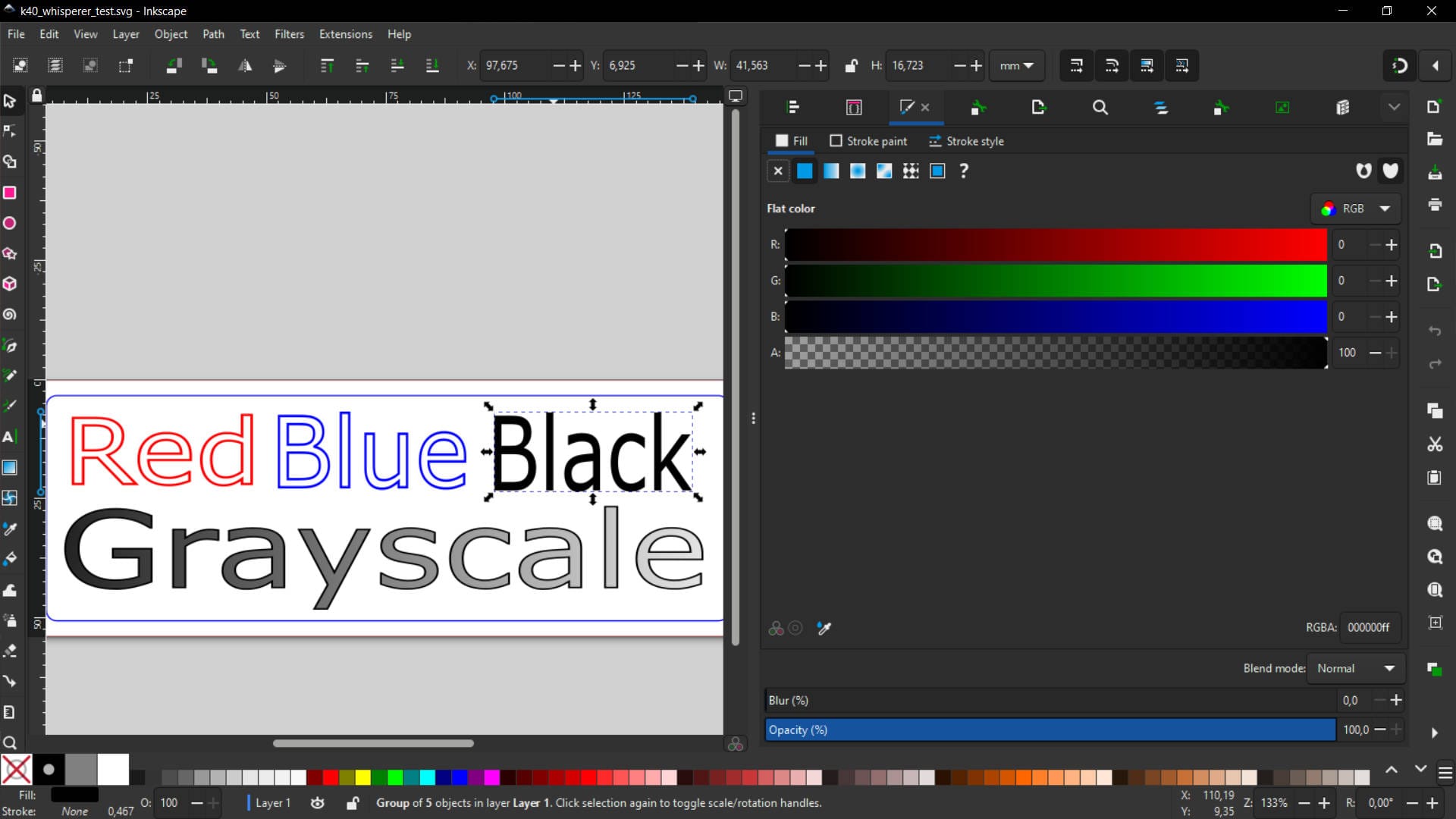The width and height of the screenshot is (1456, 819).
Task: Click the color picker eyedropper in the Fill panel
Action: click(824, 628)
